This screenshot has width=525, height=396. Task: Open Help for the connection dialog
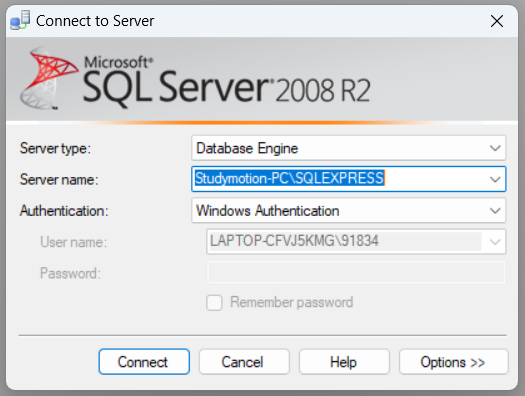(344, 362)
